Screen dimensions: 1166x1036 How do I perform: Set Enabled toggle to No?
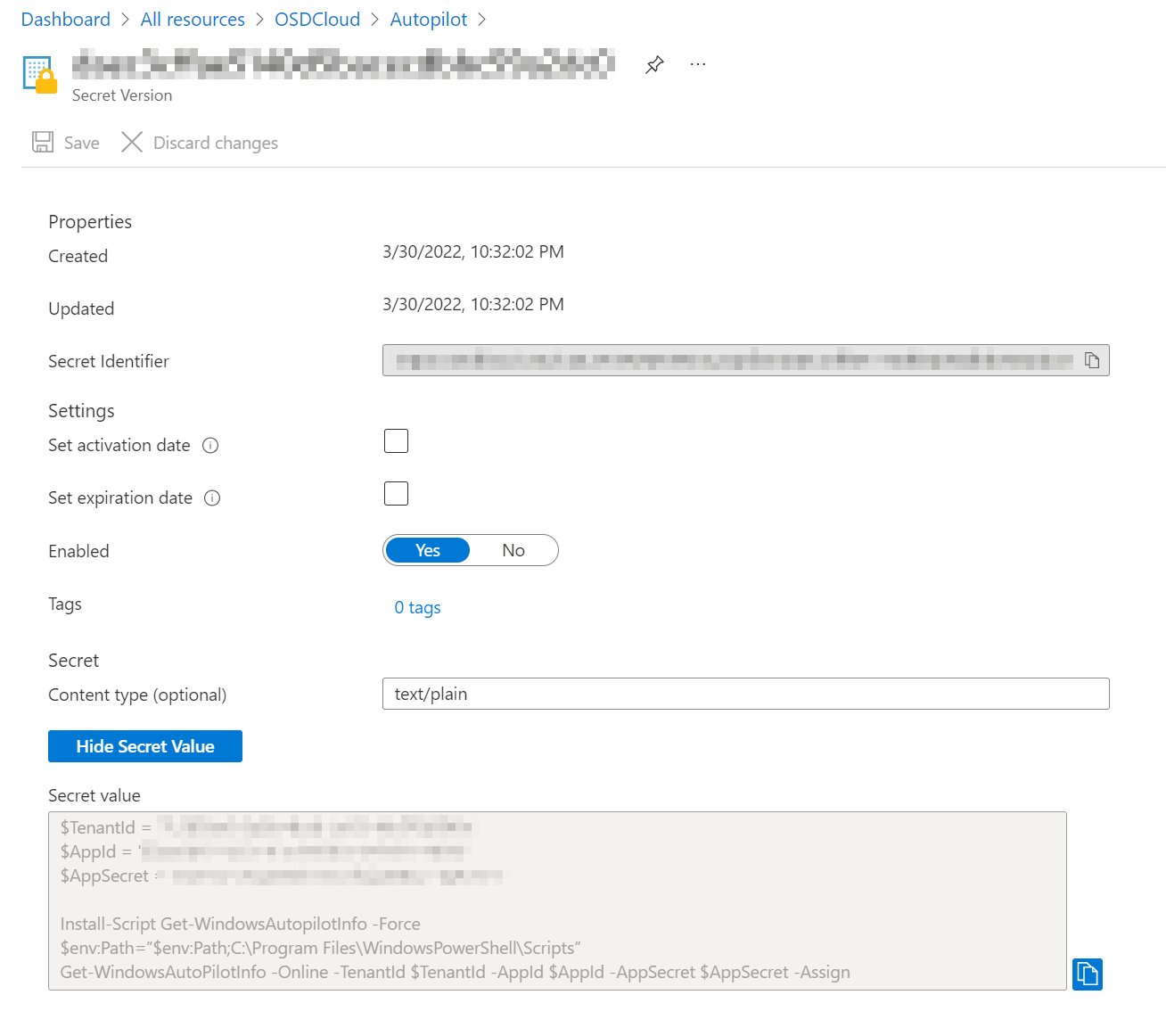(x=513, y=550)
